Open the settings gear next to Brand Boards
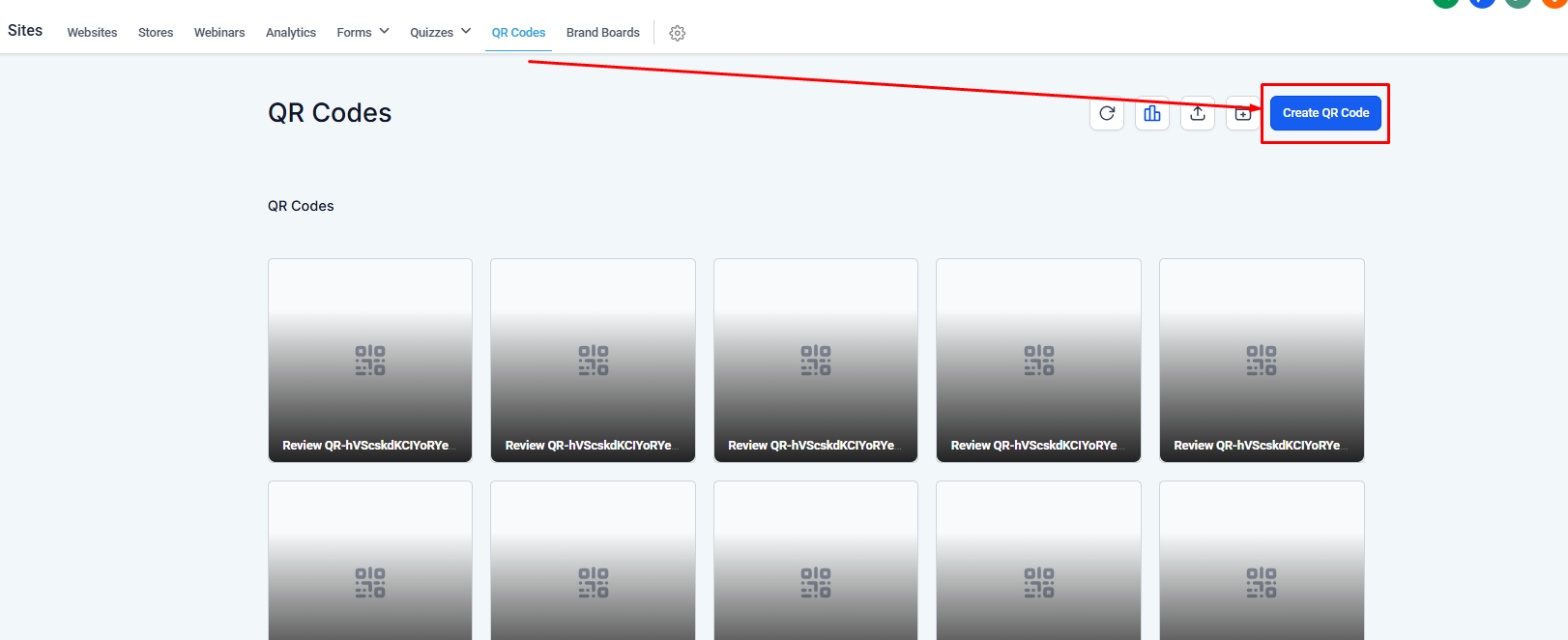The height and width of the screenshot is (640, 1568). click(x=678, y=33)
